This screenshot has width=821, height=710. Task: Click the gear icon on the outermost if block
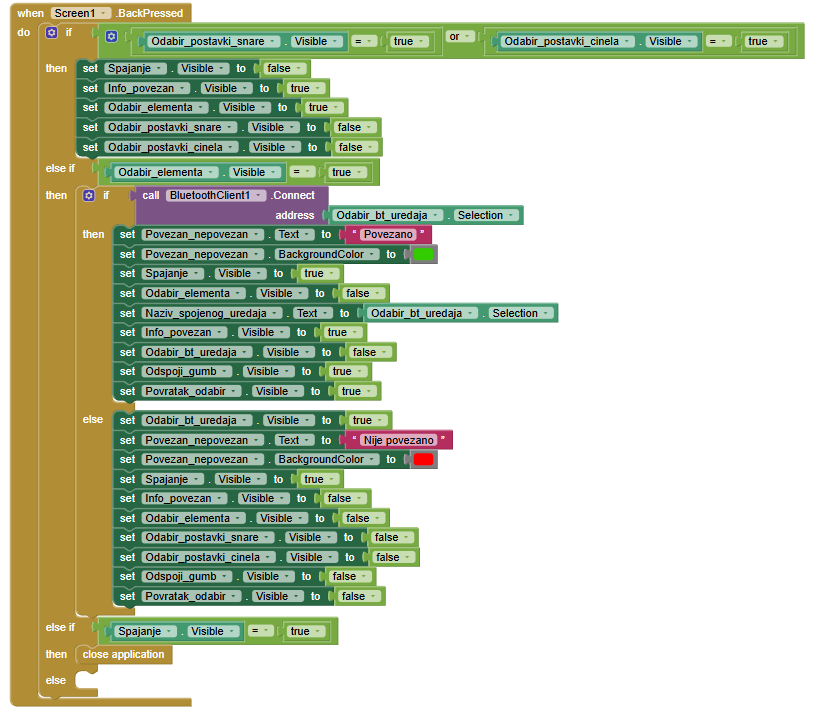click(x=52, y=33)
